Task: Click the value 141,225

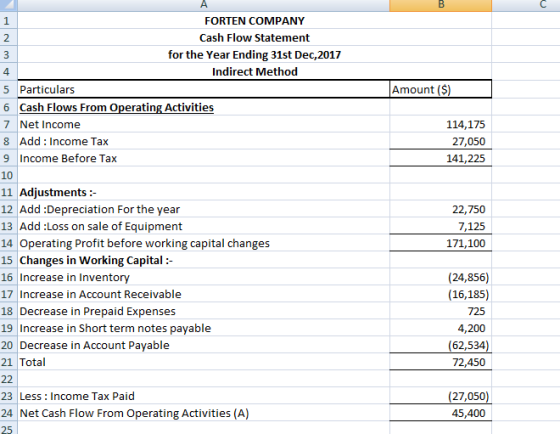Action: click(440, 158)
